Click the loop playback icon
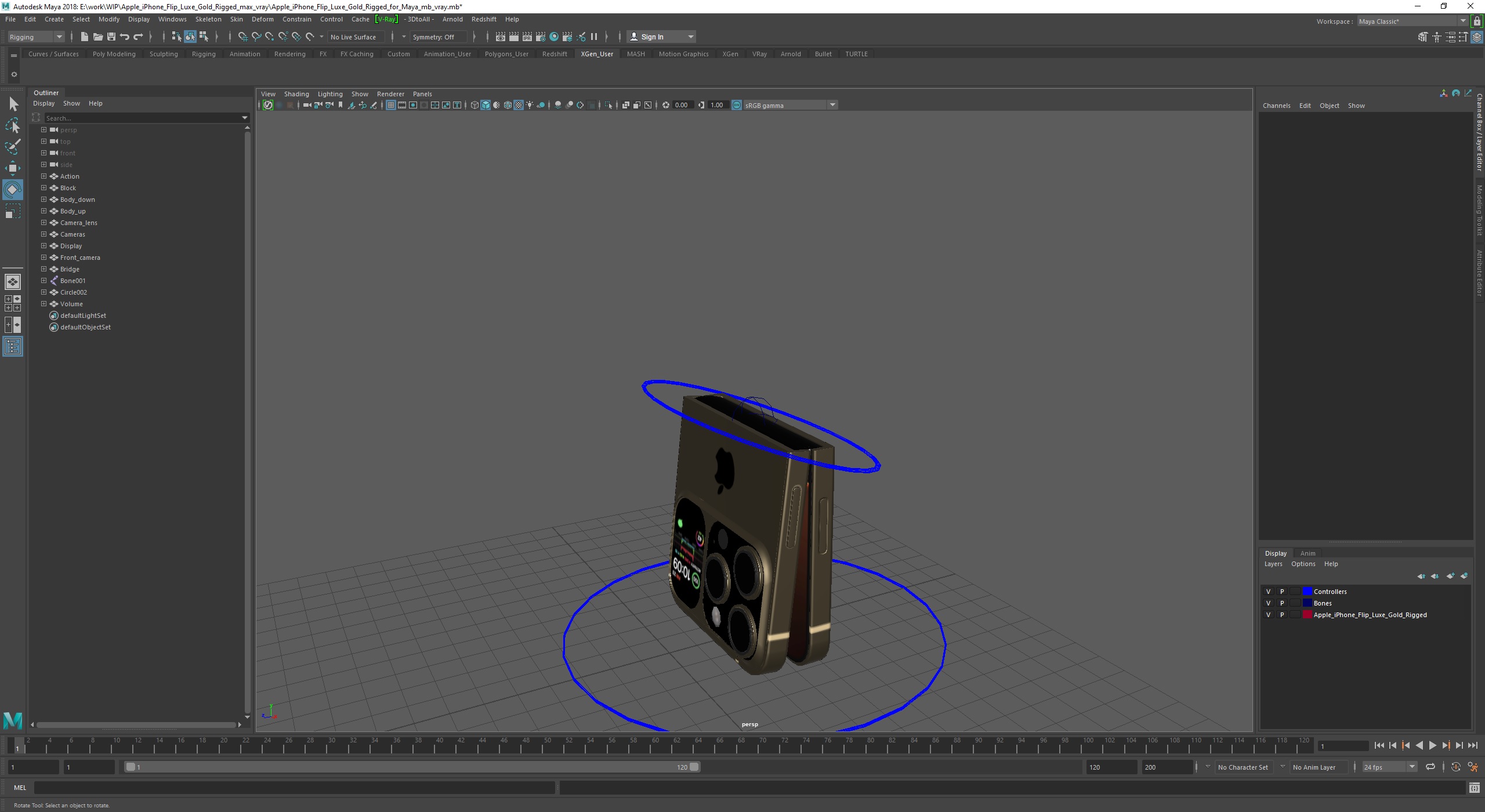Viewport: 1485px width, 812px height. point(1430,767)
